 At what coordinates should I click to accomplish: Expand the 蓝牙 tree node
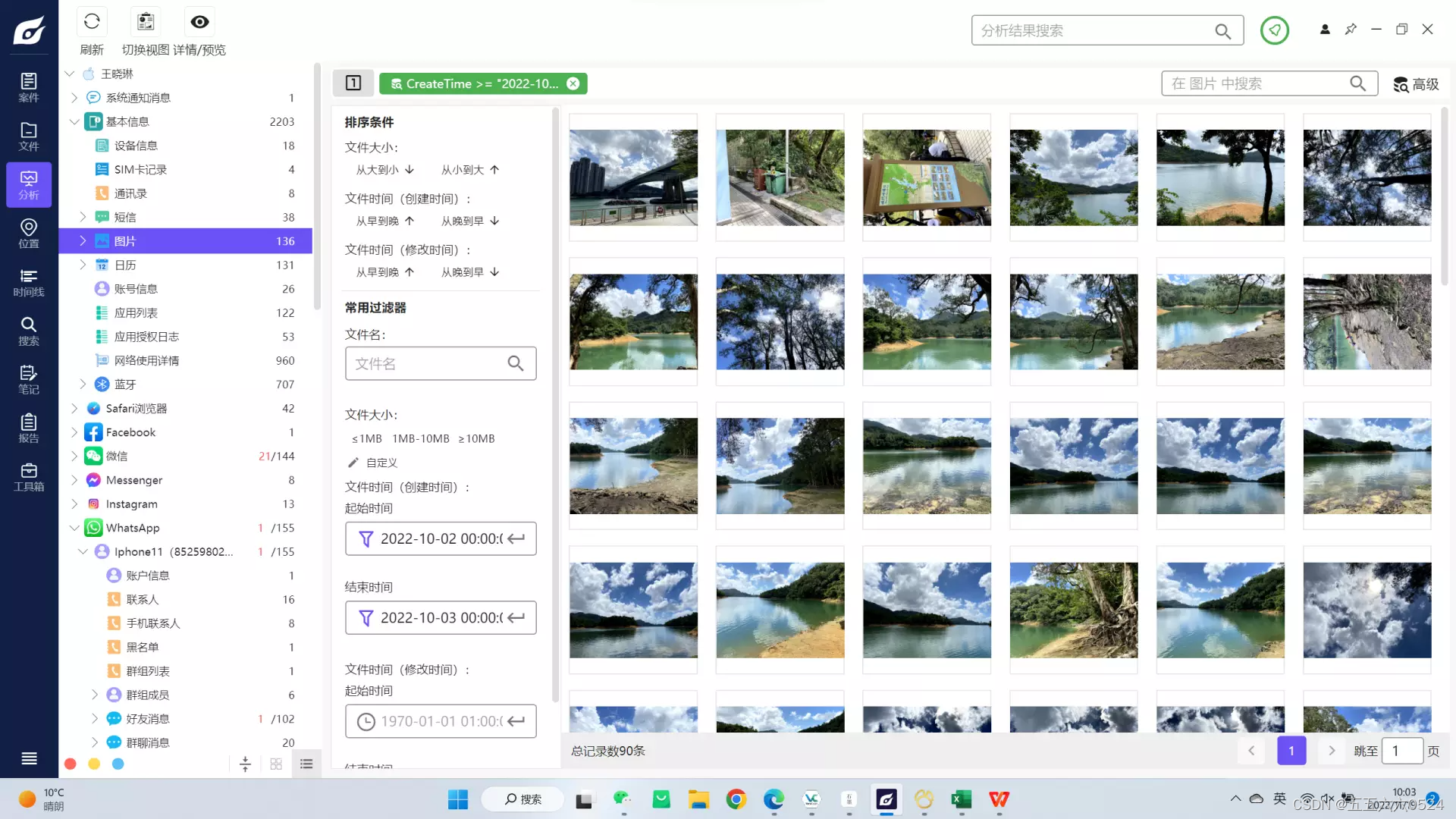pyautogui.click(x=83, y=384)
